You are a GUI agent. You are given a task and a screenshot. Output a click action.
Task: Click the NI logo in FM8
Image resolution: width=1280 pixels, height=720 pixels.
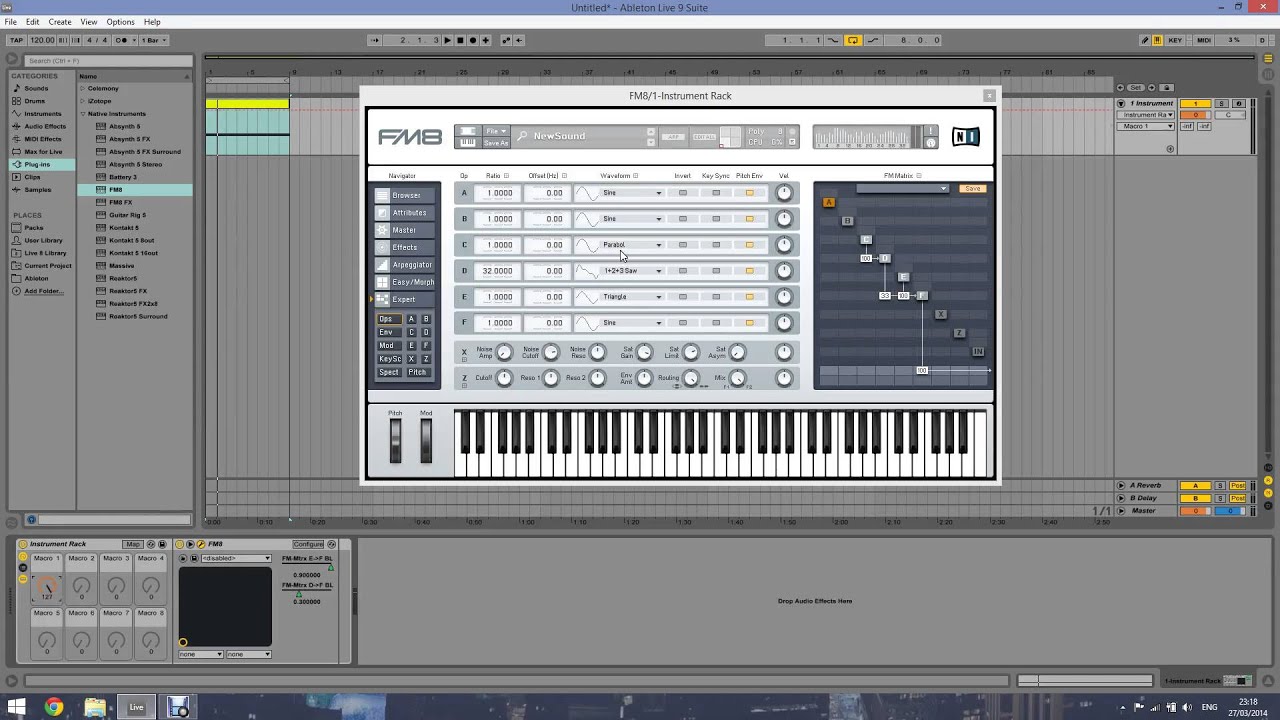click(965, 137)
